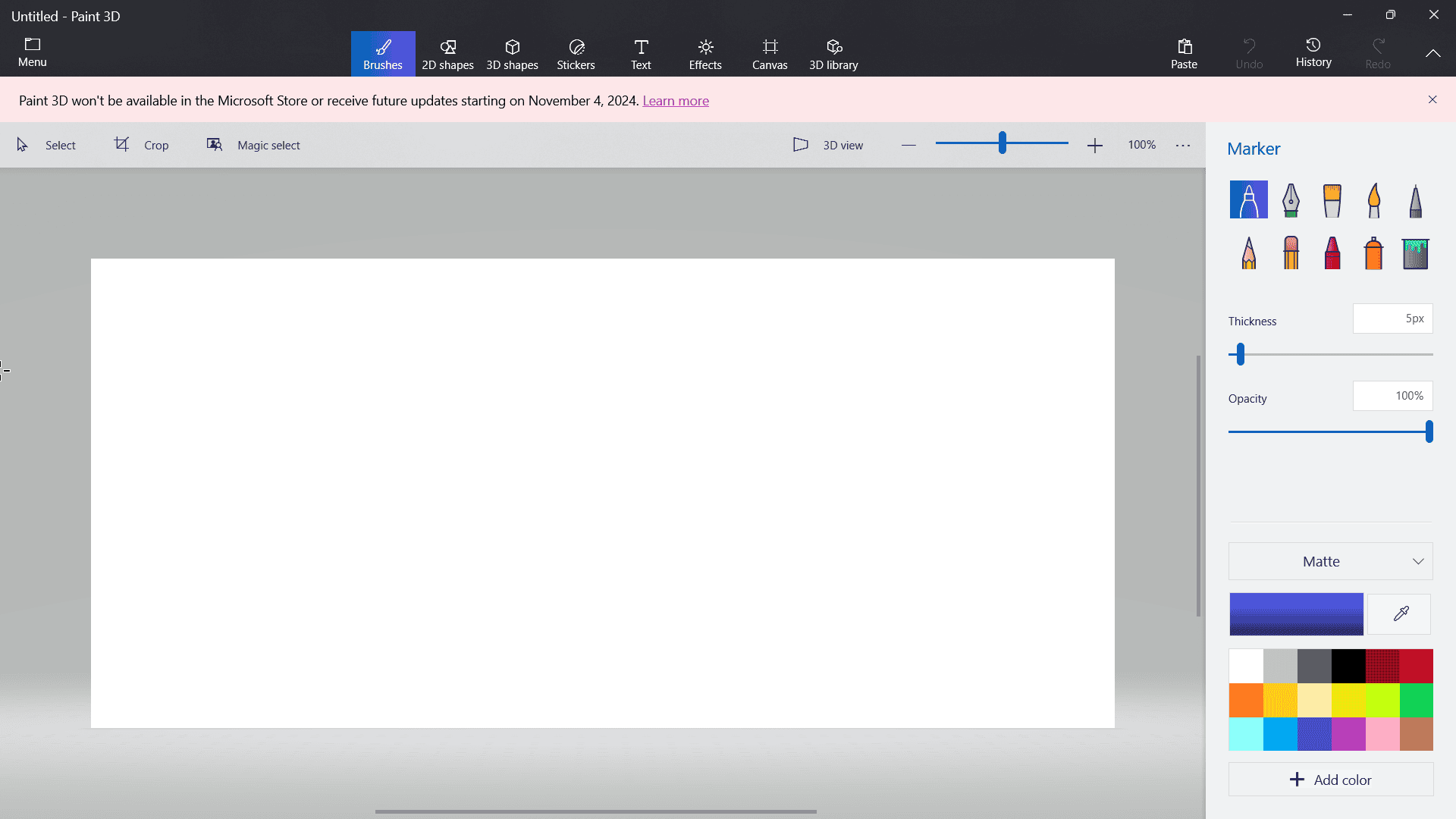This screenshot has height=819, width=1456.
Task: Select the Pixel pen tool
Action: pos(1415,199)
